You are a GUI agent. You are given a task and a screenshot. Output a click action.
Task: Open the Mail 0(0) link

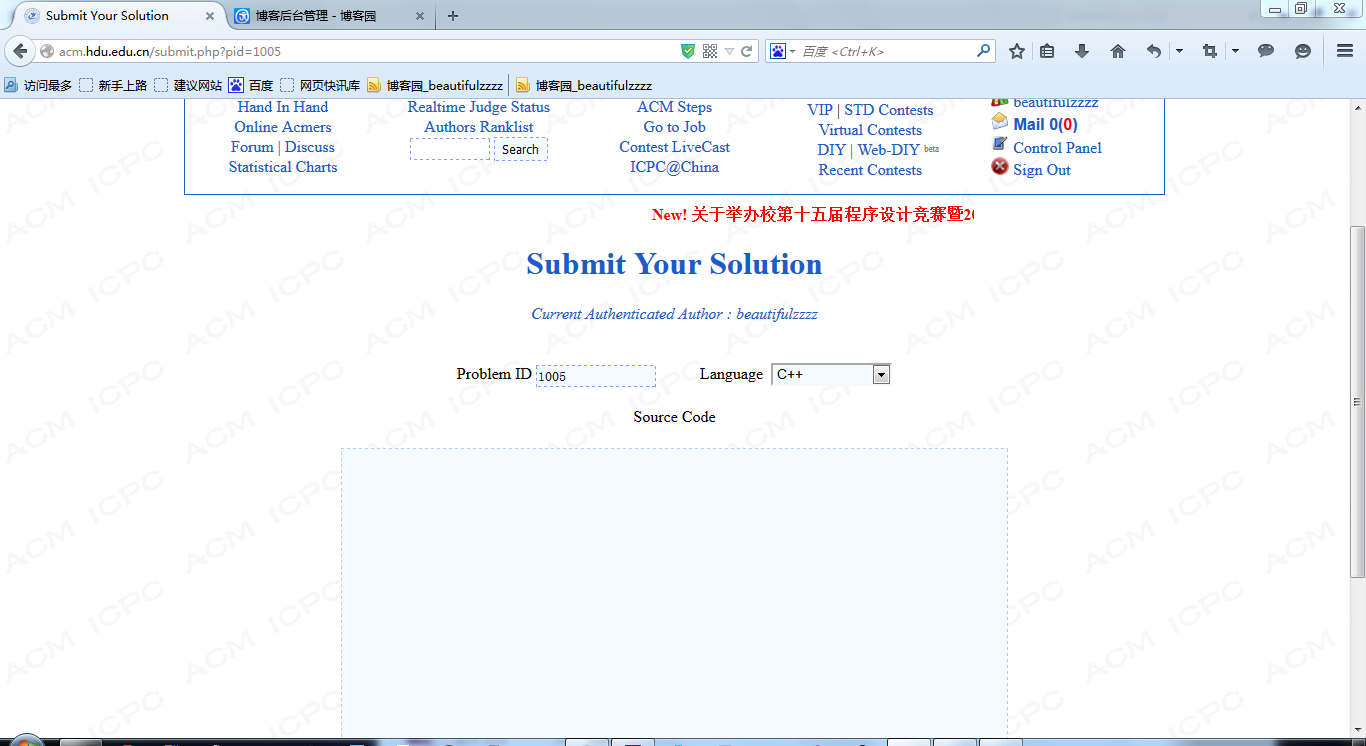pyautogui.click(x=1046, y=125)
